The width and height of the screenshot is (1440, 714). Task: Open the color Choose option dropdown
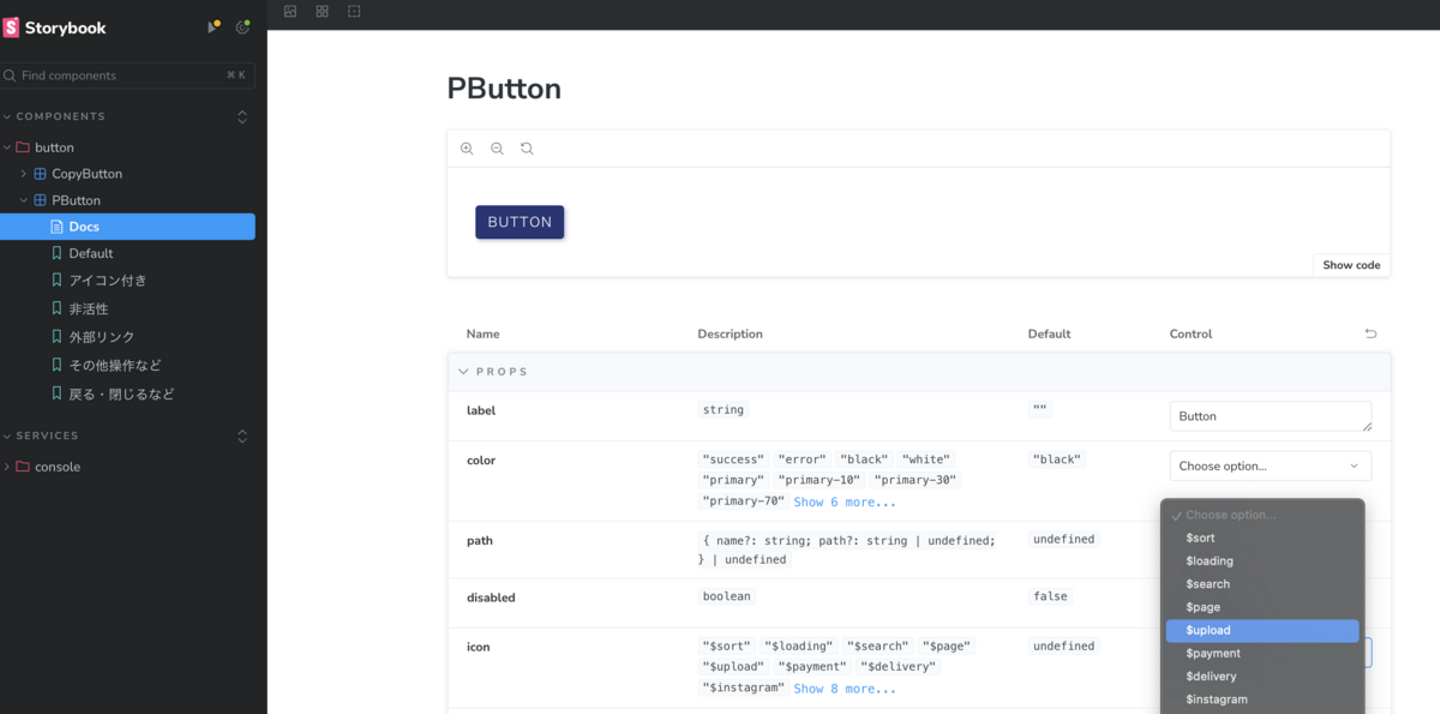point(1270,466)
